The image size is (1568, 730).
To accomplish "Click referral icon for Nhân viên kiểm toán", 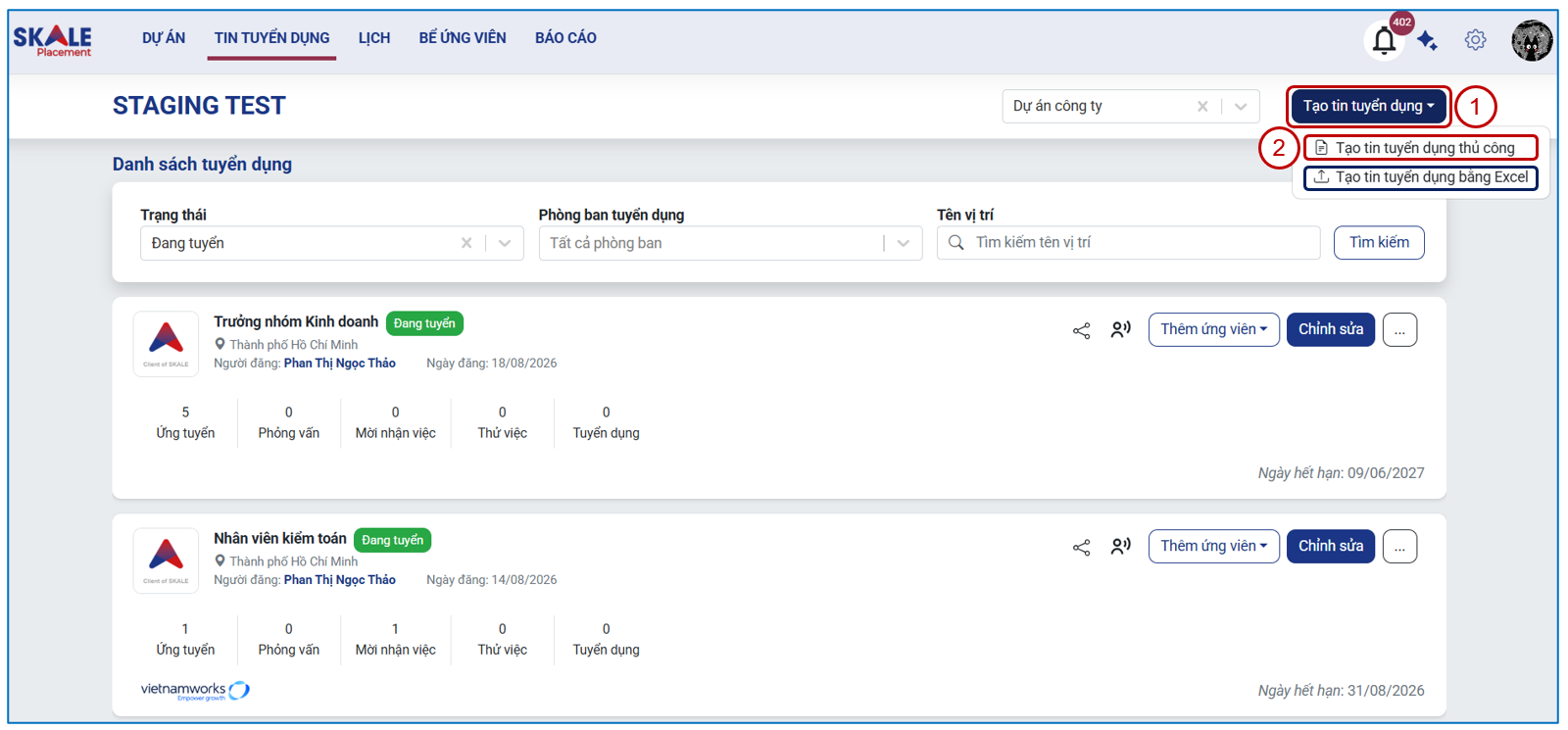I will pos(1121,546).
